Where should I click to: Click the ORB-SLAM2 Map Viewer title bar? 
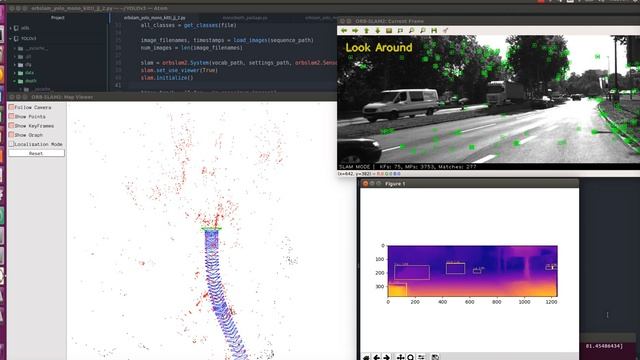click(x=171, y=97)
